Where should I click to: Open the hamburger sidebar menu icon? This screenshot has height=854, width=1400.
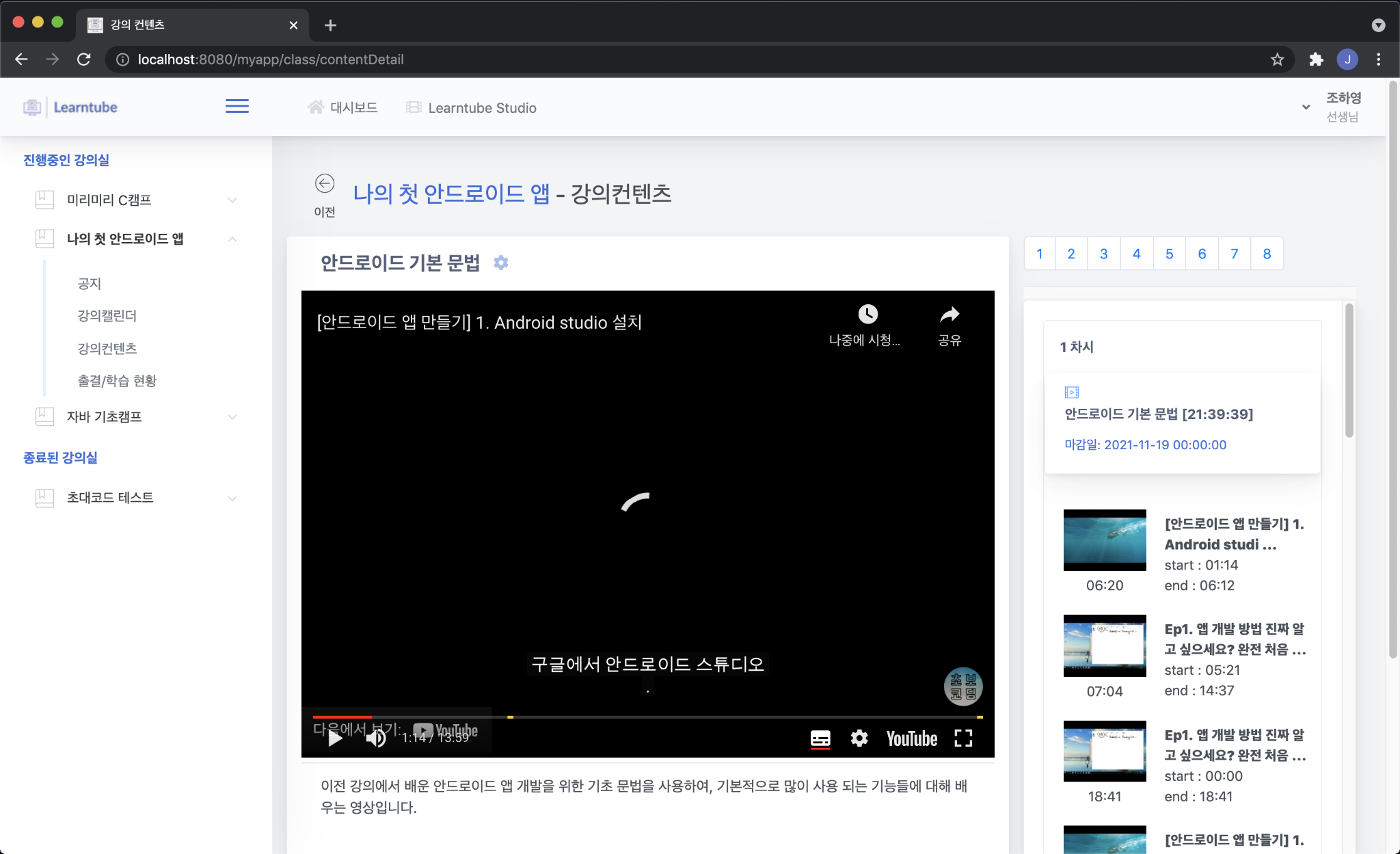tap(237, 107)
